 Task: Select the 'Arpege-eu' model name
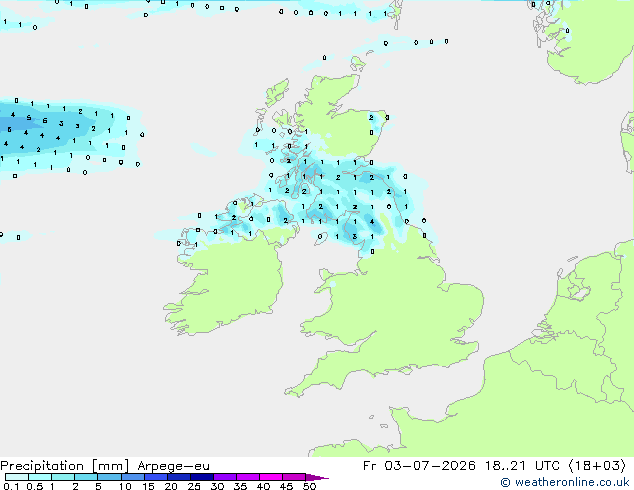(173, 466)
